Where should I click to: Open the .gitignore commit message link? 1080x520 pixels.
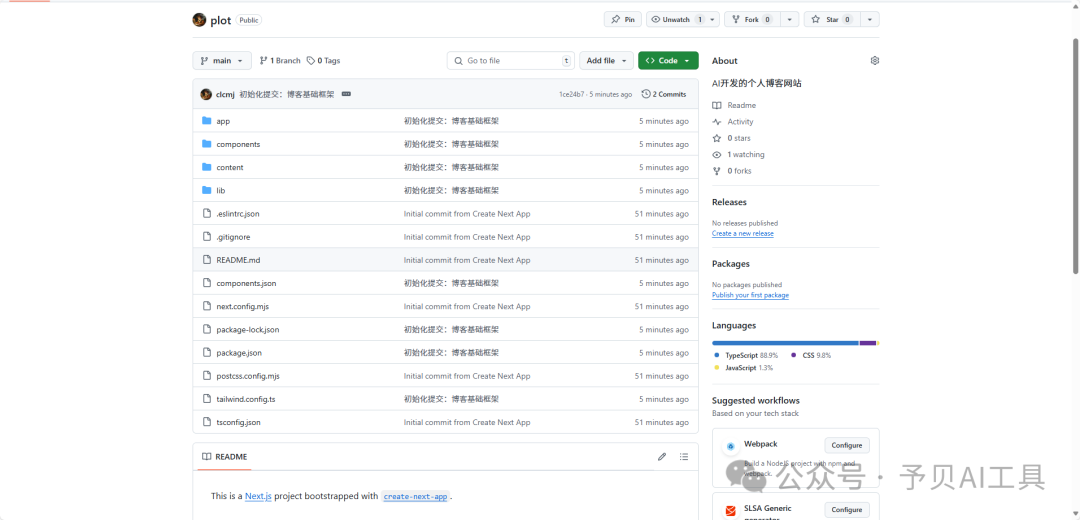pos(467,237)
